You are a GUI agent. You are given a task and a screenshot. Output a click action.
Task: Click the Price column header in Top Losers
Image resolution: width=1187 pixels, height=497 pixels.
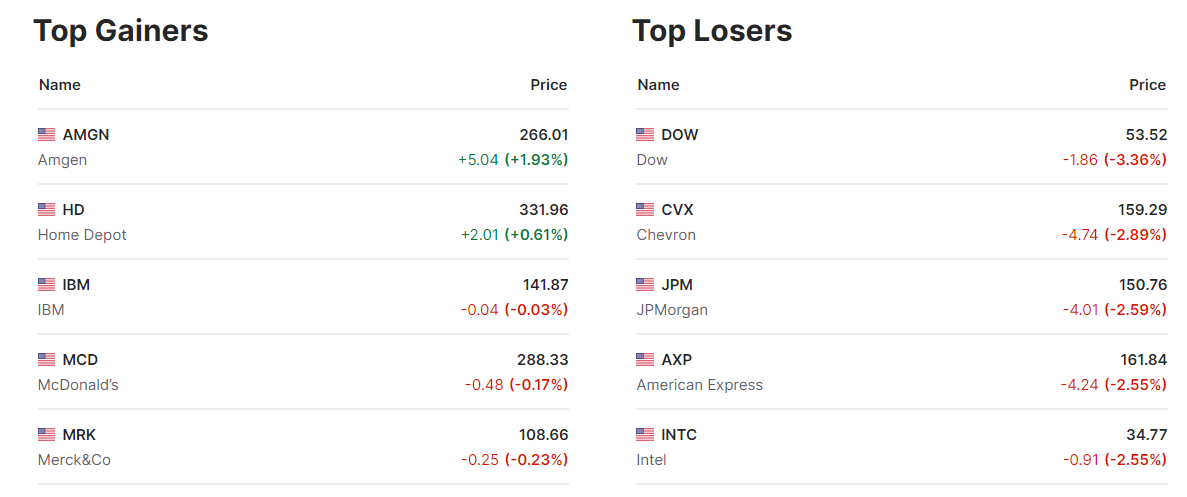1147,85
